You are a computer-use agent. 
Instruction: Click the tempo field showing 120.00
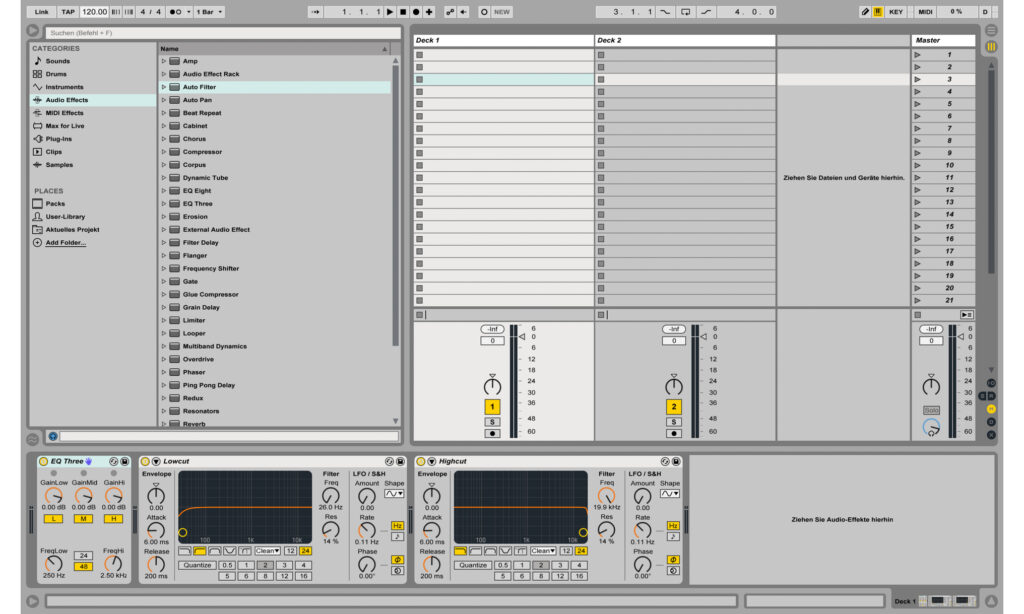click(95, 12)
